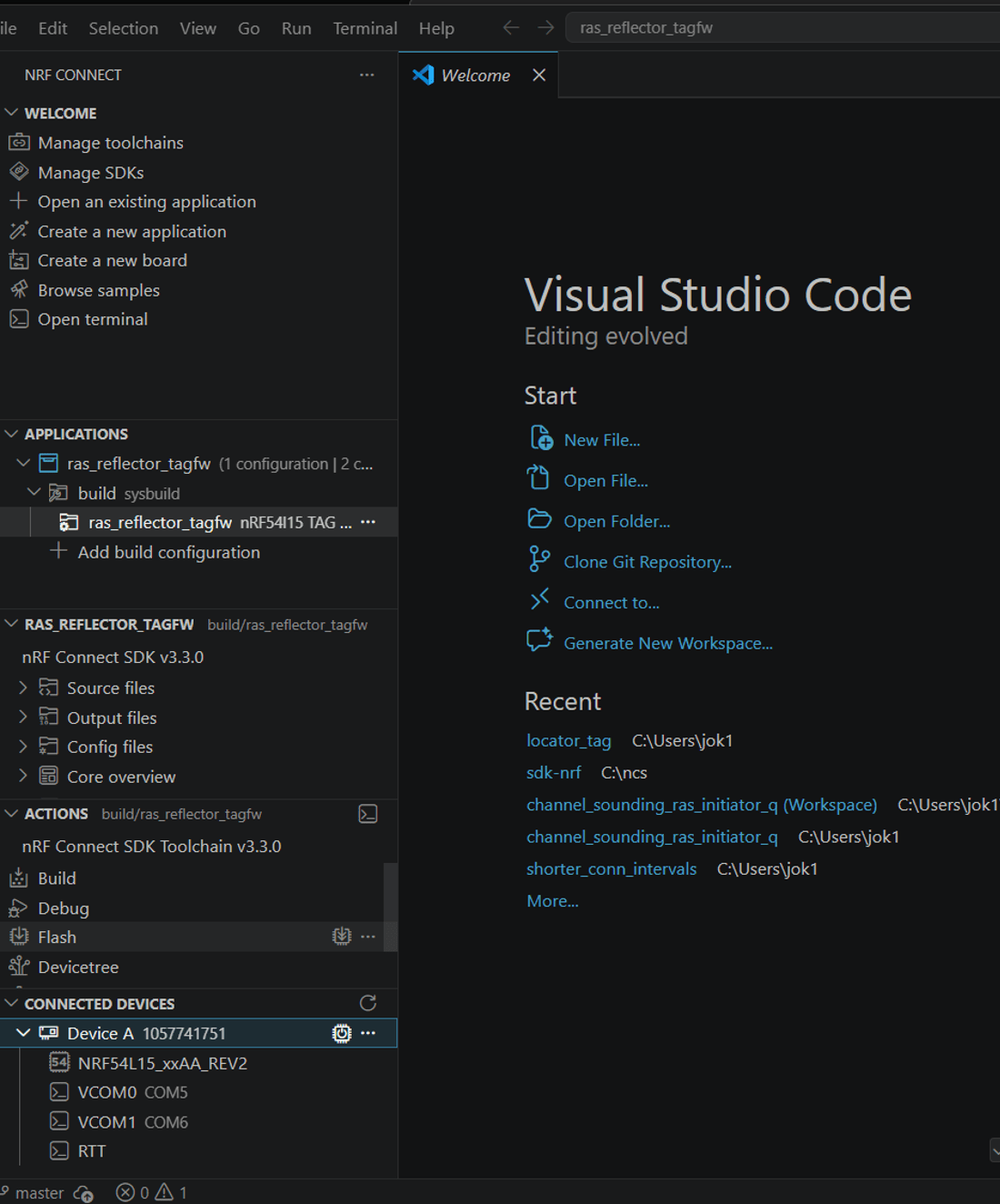Image resolution: width=1000 pixels, height=1204 pixels.
Task: Click More... under Recent
Action: coord(553,901)
